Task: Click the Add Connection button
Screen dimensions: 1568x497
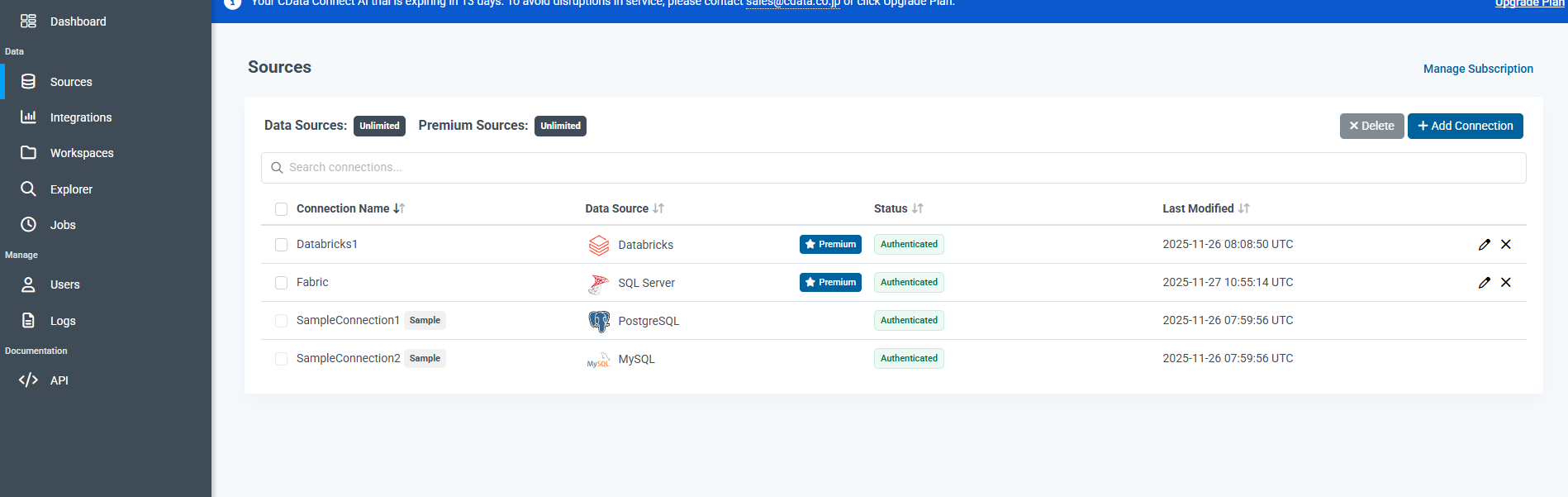Action: pyautogui.click(x=1465, y=126)
